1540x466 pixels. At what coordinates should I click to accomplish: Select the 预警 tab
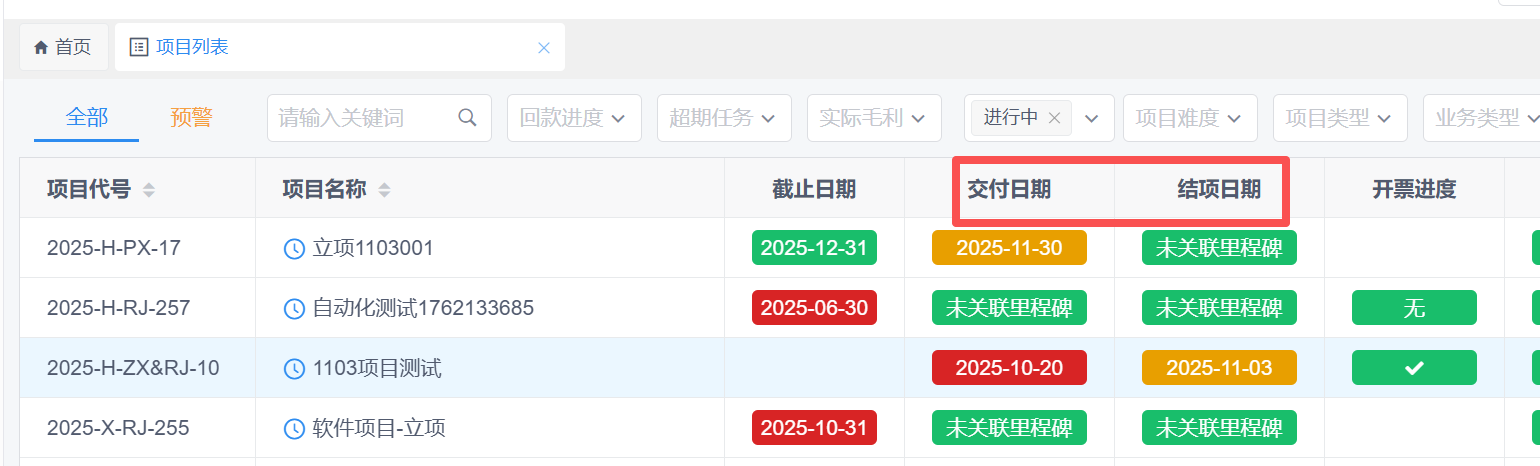point(191,118)
